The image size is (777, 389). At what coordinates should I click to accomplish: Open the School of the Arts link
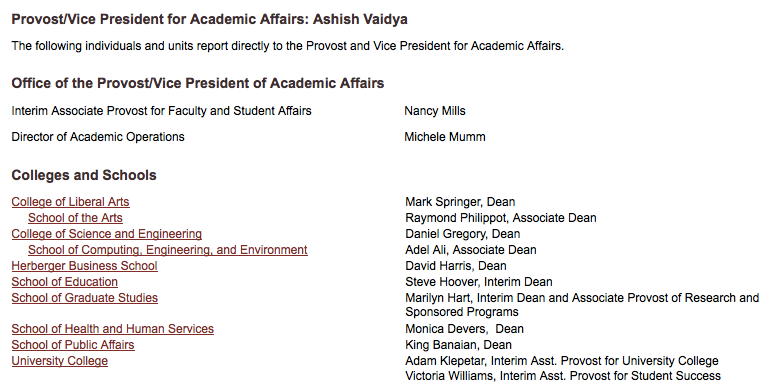(x=75, y=218)
